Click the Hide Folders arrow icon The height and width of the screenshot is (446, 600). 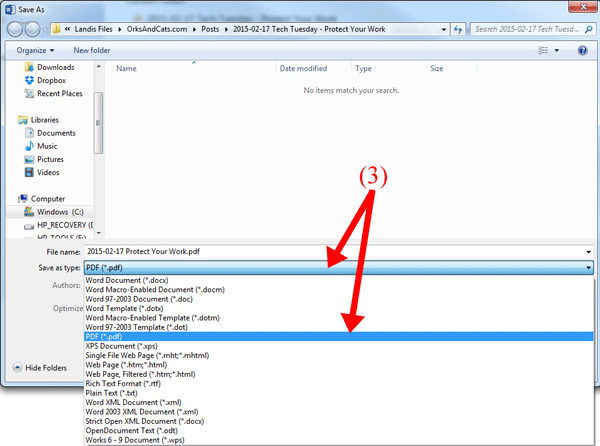pyautogui.click(x=18, y=368)
